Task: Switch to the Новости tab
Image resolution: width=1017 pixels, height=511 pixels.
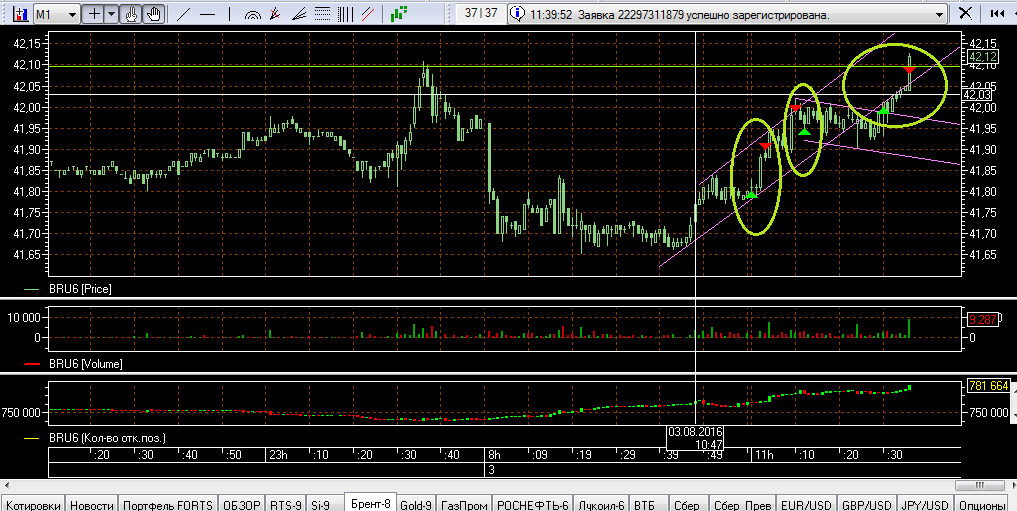Action: click(92, 505)
